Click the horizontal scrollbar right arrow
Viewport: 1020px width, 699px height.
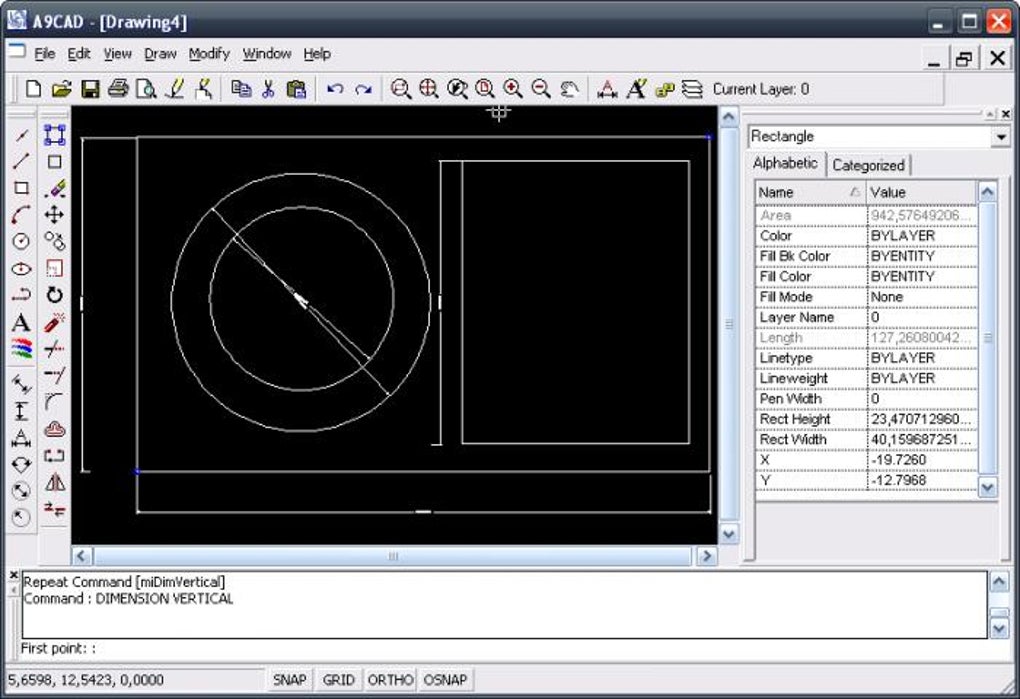tap(707, 556)
